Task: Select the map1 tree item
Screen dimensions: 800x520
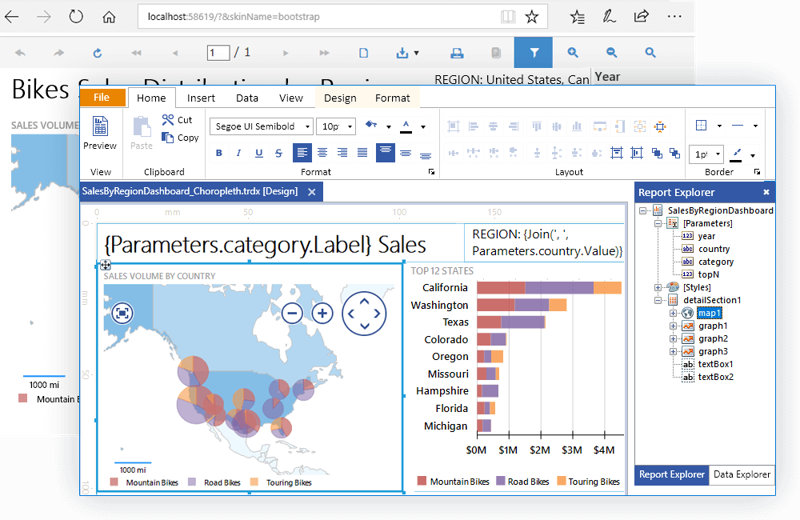Action: 709,313
